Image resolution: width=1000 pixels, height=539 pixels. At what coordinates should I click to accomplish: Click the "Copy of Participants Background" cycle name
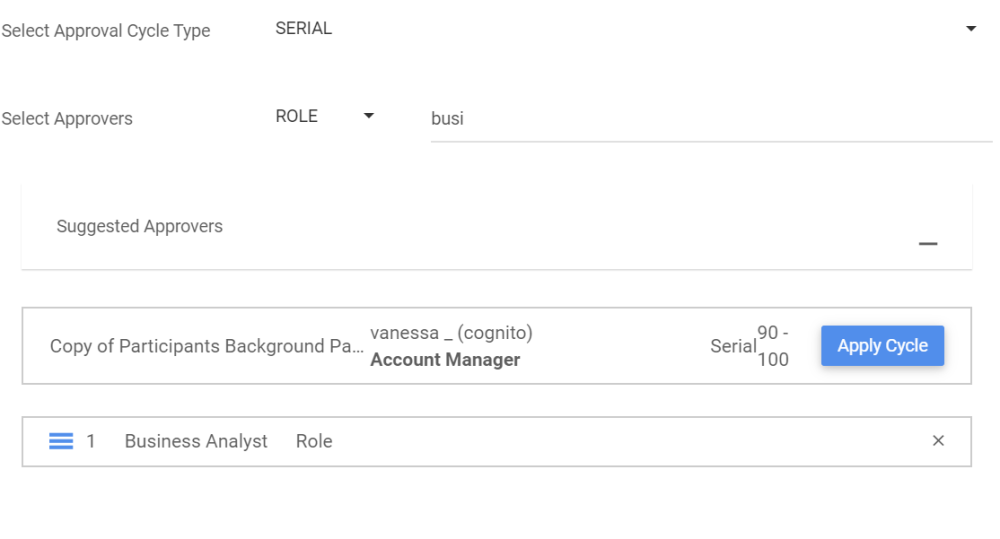[x=207, y=347]
